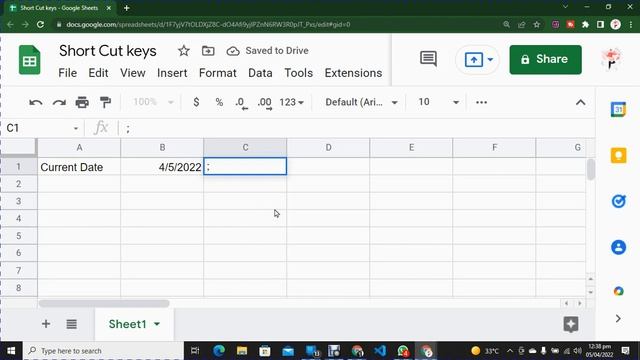640x360 pixels.
Task: Print the spreadsheet using printer icon
Action: coord(82,102)
